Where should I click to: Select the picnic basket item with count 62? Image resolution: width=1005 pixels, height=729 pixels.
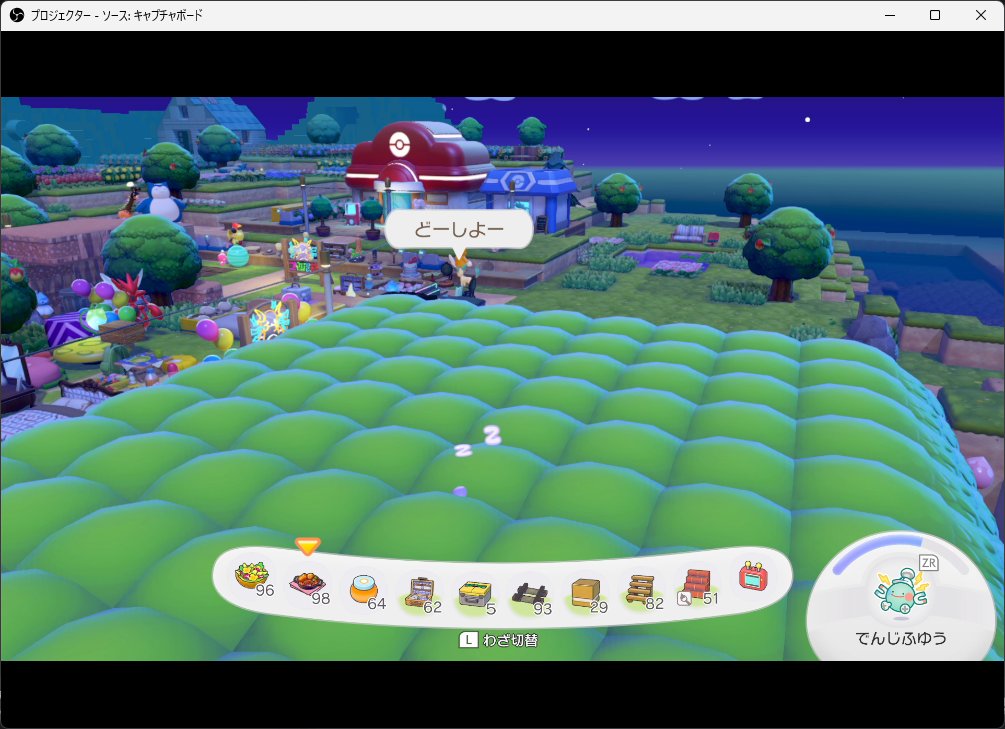(420, 592)
